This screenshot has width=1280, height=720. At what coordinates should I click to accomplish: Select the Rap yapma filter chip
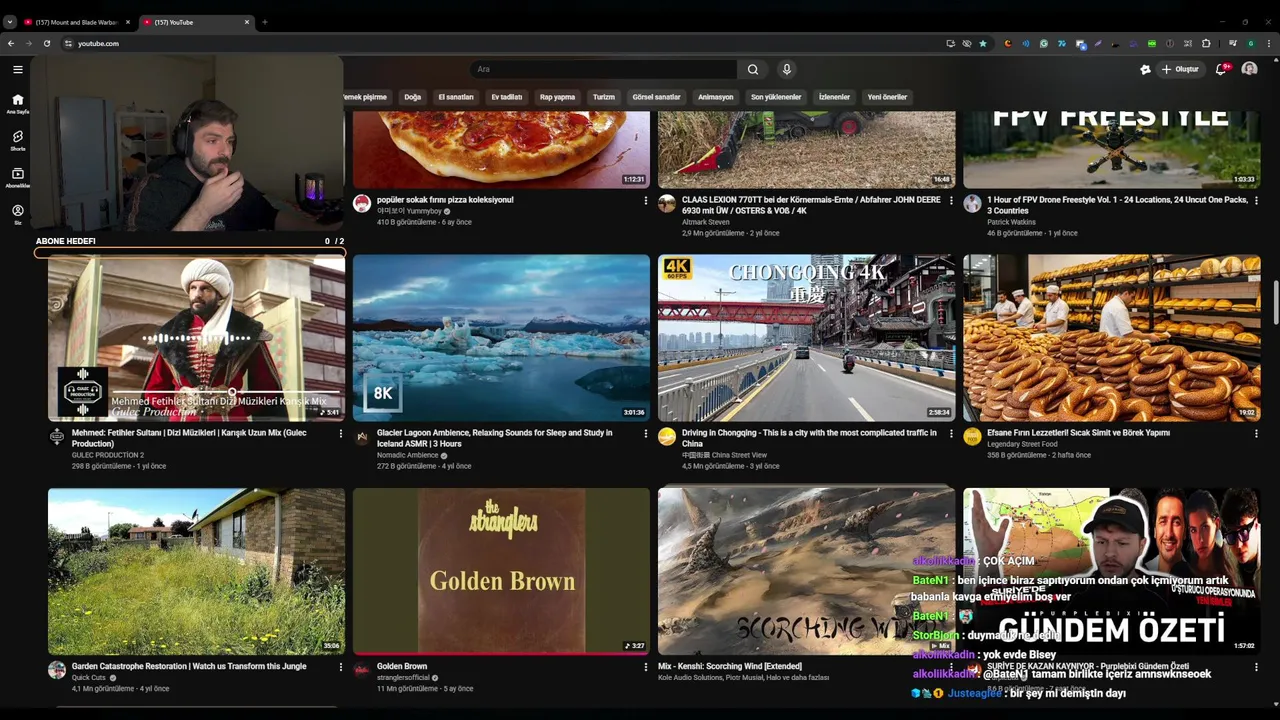pyautogui.click(x=558, y=97)
